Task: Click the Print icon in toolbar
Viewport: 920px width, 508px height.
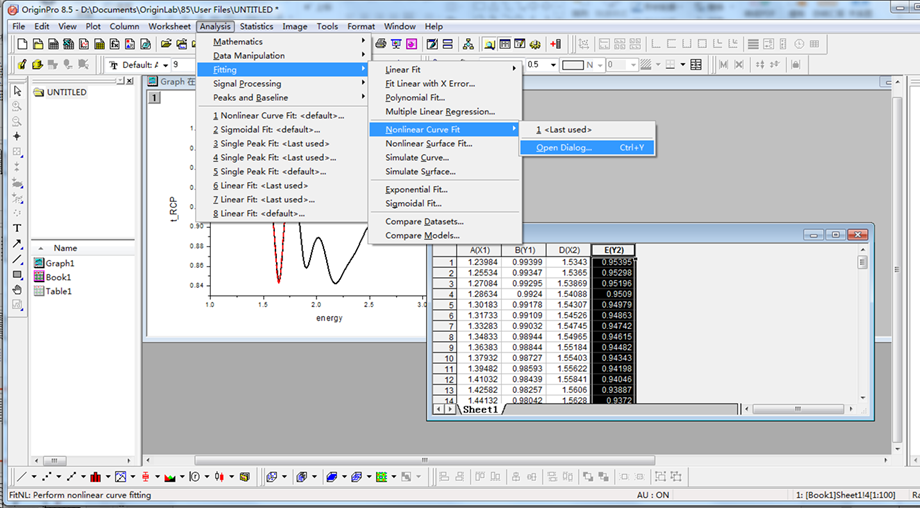Action: [380, 44]
